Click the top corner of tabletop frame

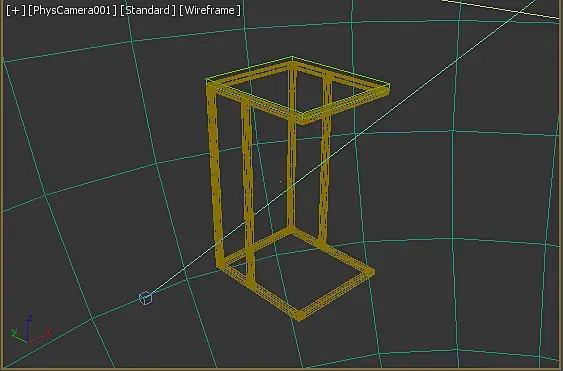pos(292,60)
